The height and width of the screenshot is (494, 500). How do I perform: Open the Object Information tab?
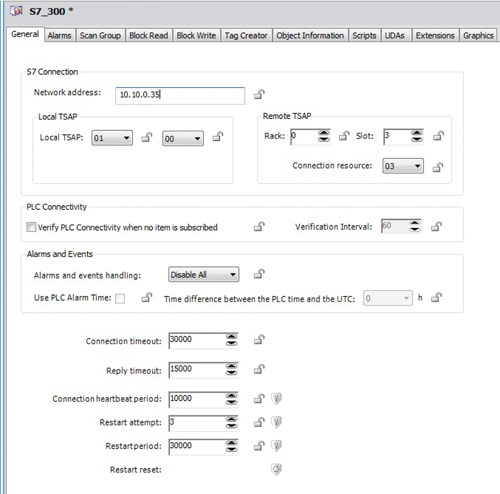[310, 35]
